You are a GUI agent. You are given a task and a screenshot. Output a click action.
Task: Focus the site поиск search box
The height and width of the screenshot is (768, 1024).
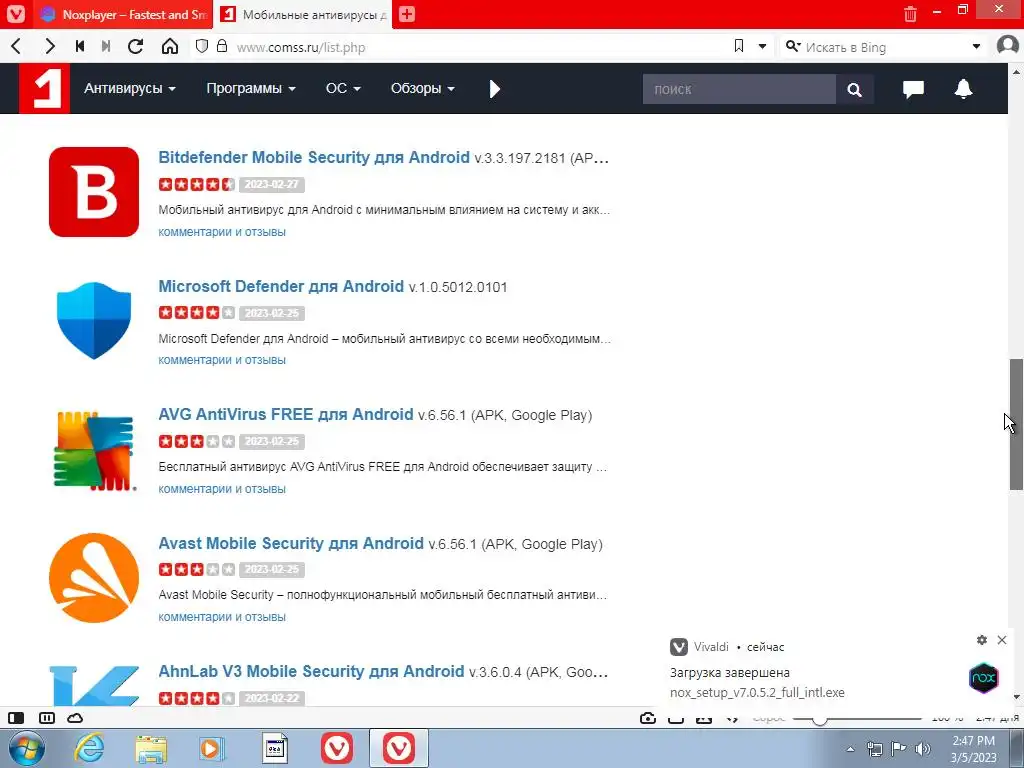point(739,89)
